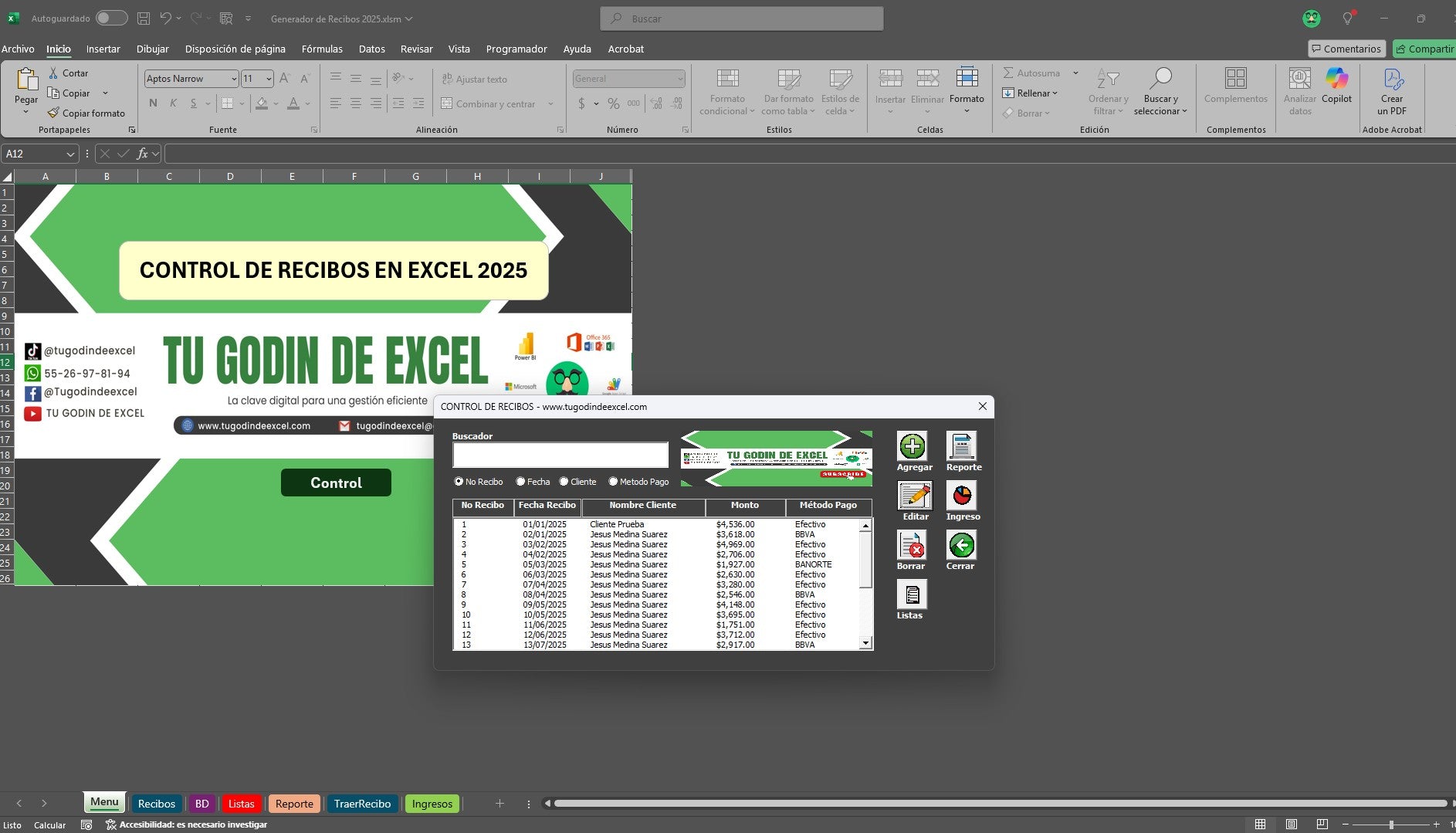Select the Metodo Pago radio button
This screenshot has height=833, width=1456.
click(x=614, y=482)
